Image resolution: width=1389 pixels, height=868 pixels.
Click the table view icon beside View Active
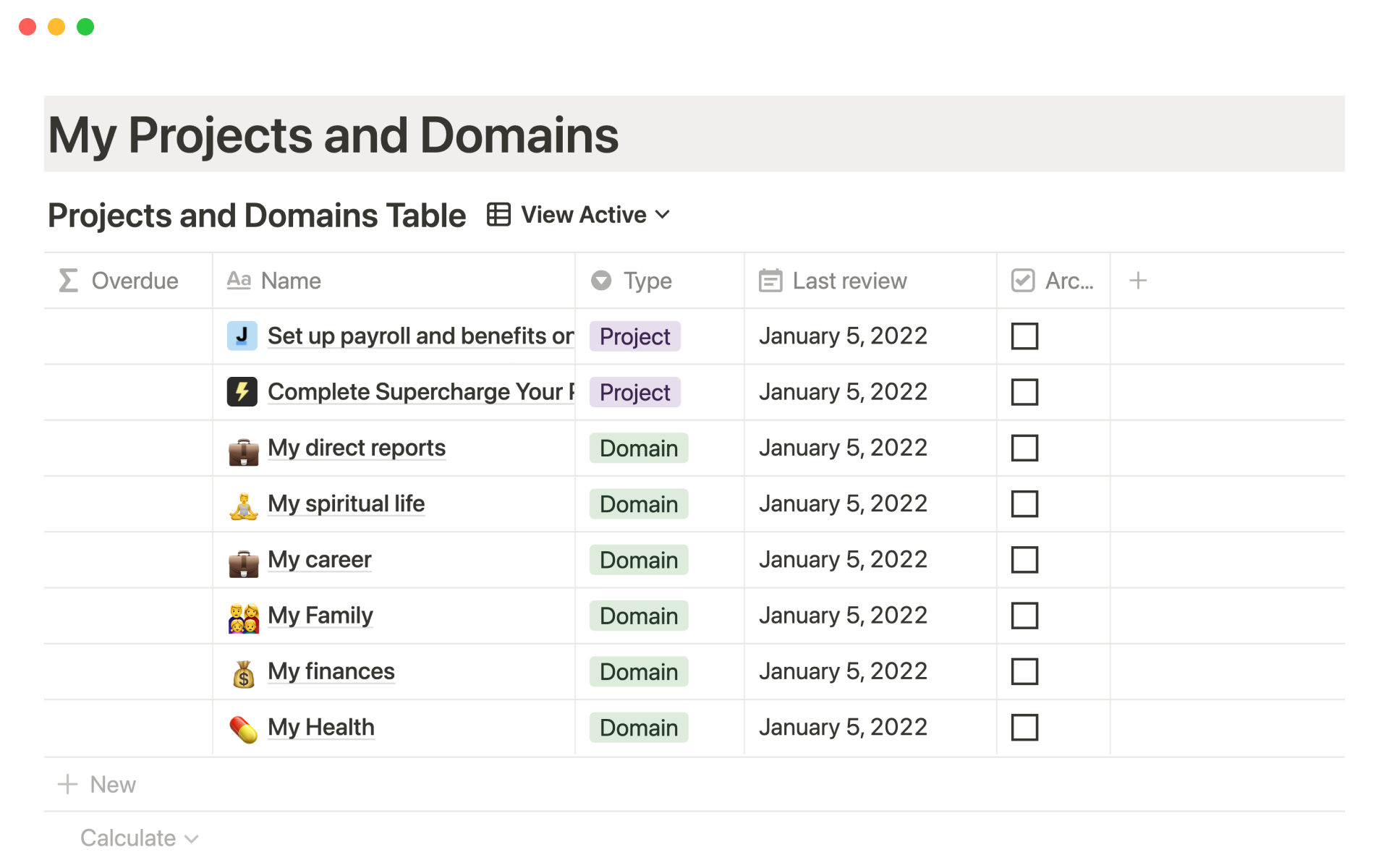(x=498, y=215)
